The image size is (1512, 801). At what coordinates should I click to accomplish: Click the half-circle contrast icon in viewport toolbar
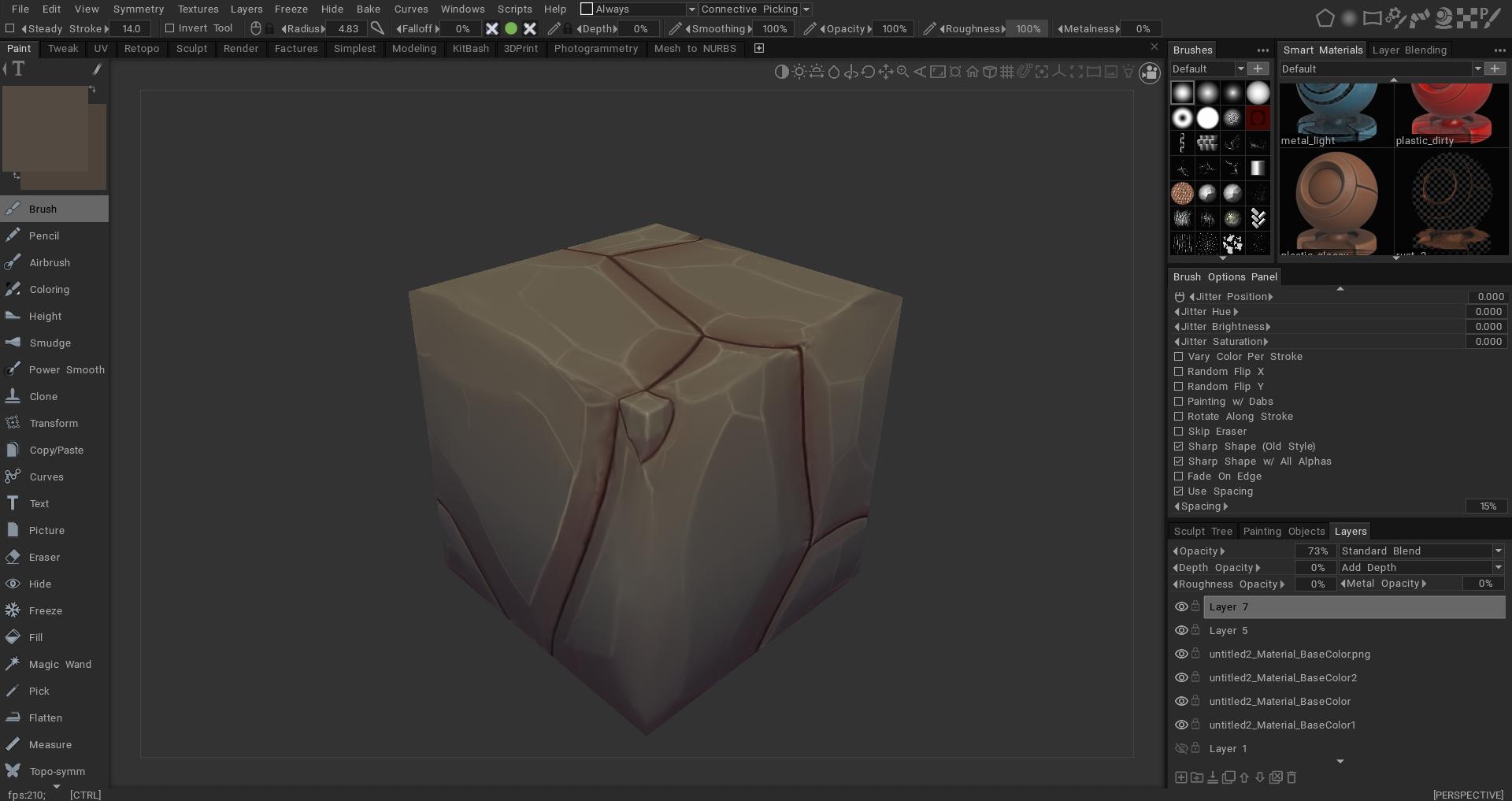[781, 72]
